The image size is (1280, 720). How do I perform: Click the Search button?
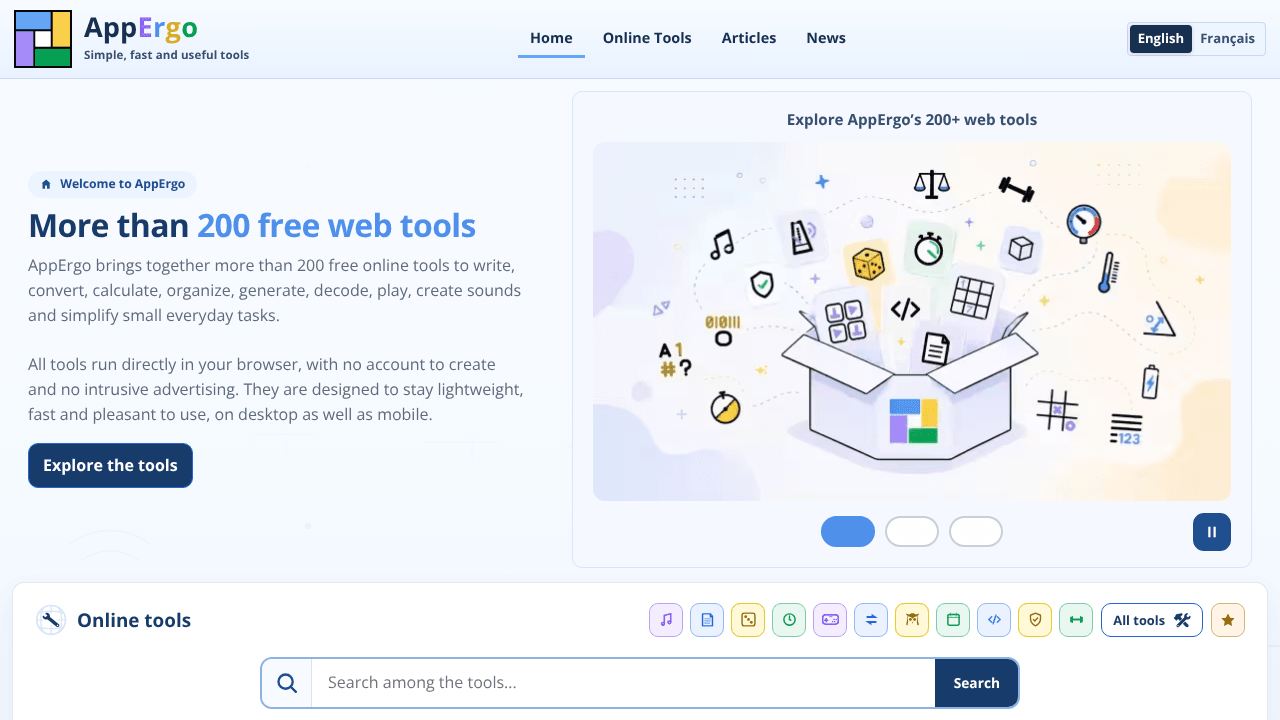(976, 683)
